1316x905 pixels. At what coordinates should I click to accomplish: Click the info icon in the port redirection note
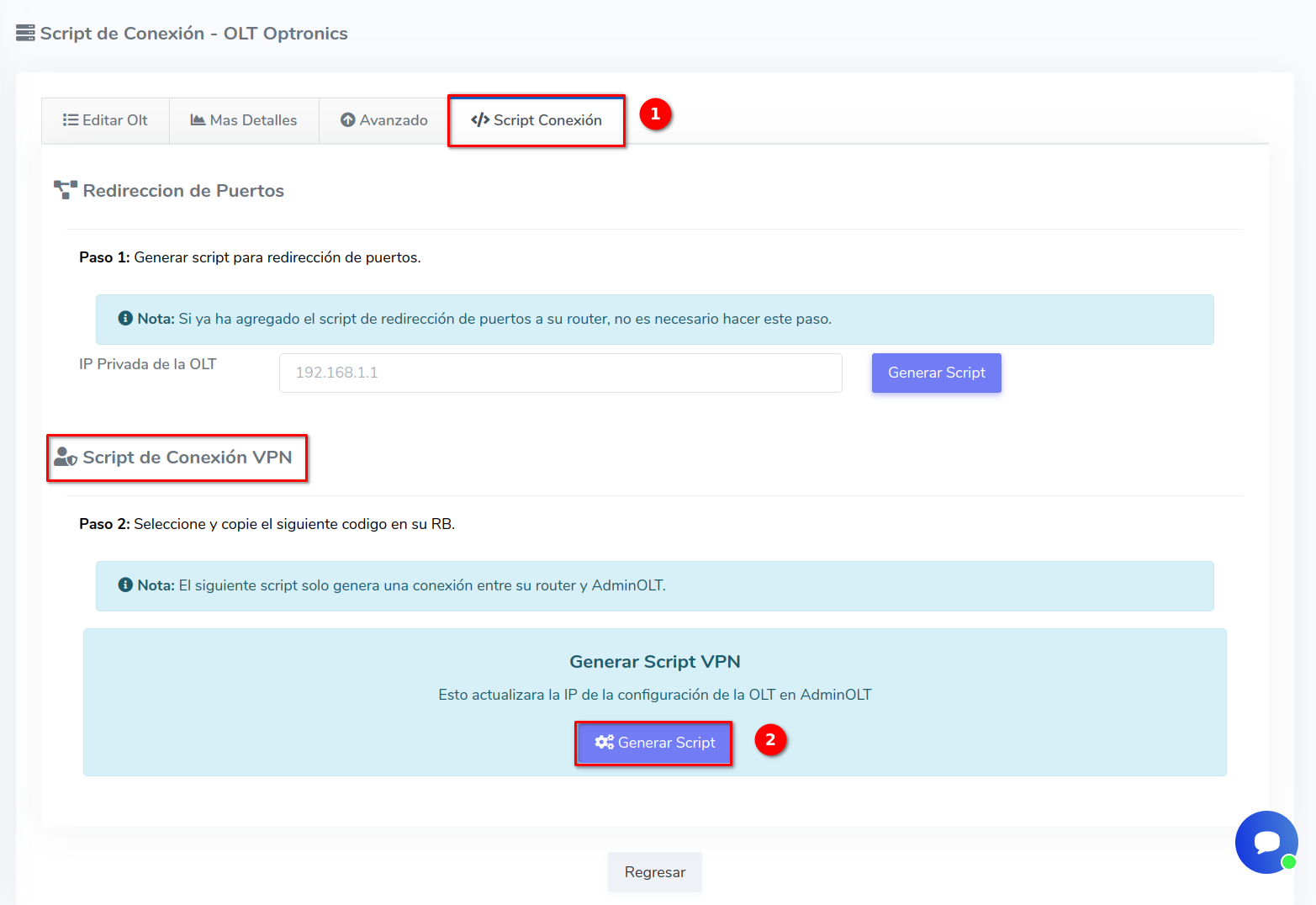[x=125, y=318]
